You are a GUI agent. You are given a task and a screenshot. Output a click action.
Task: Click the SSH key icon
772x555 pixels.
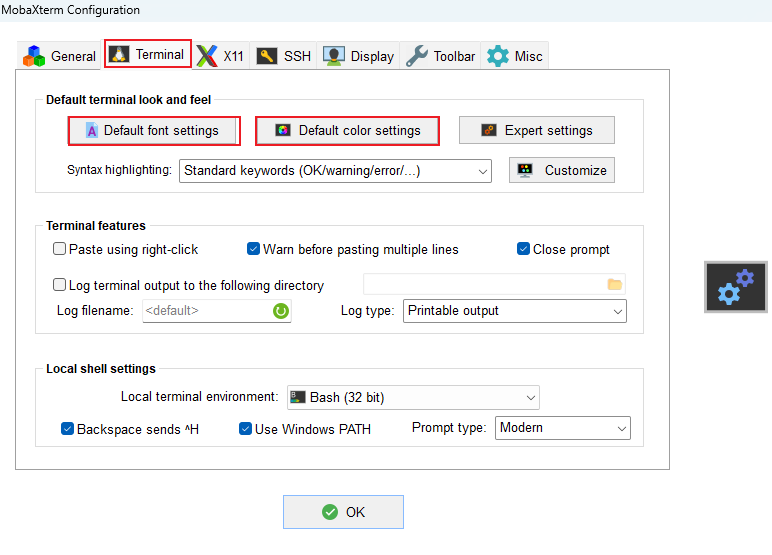point(266,56)
